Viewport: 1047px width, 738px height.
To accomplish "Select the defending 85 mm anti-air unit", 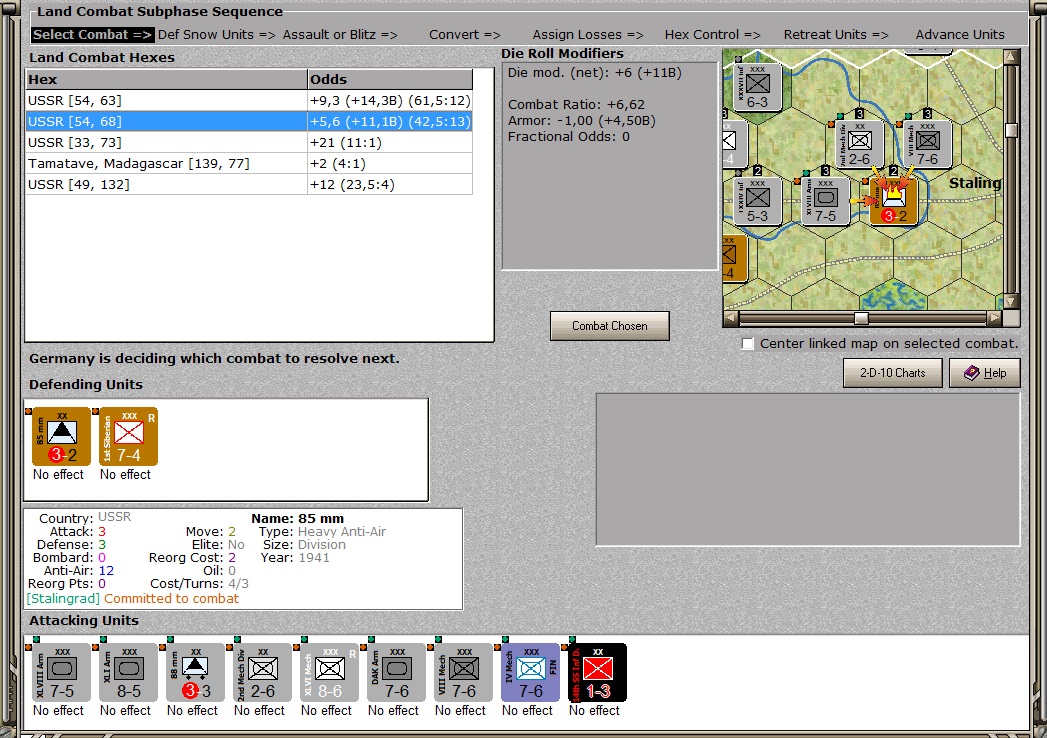I will pyautogui.click(x=61, y=437).
